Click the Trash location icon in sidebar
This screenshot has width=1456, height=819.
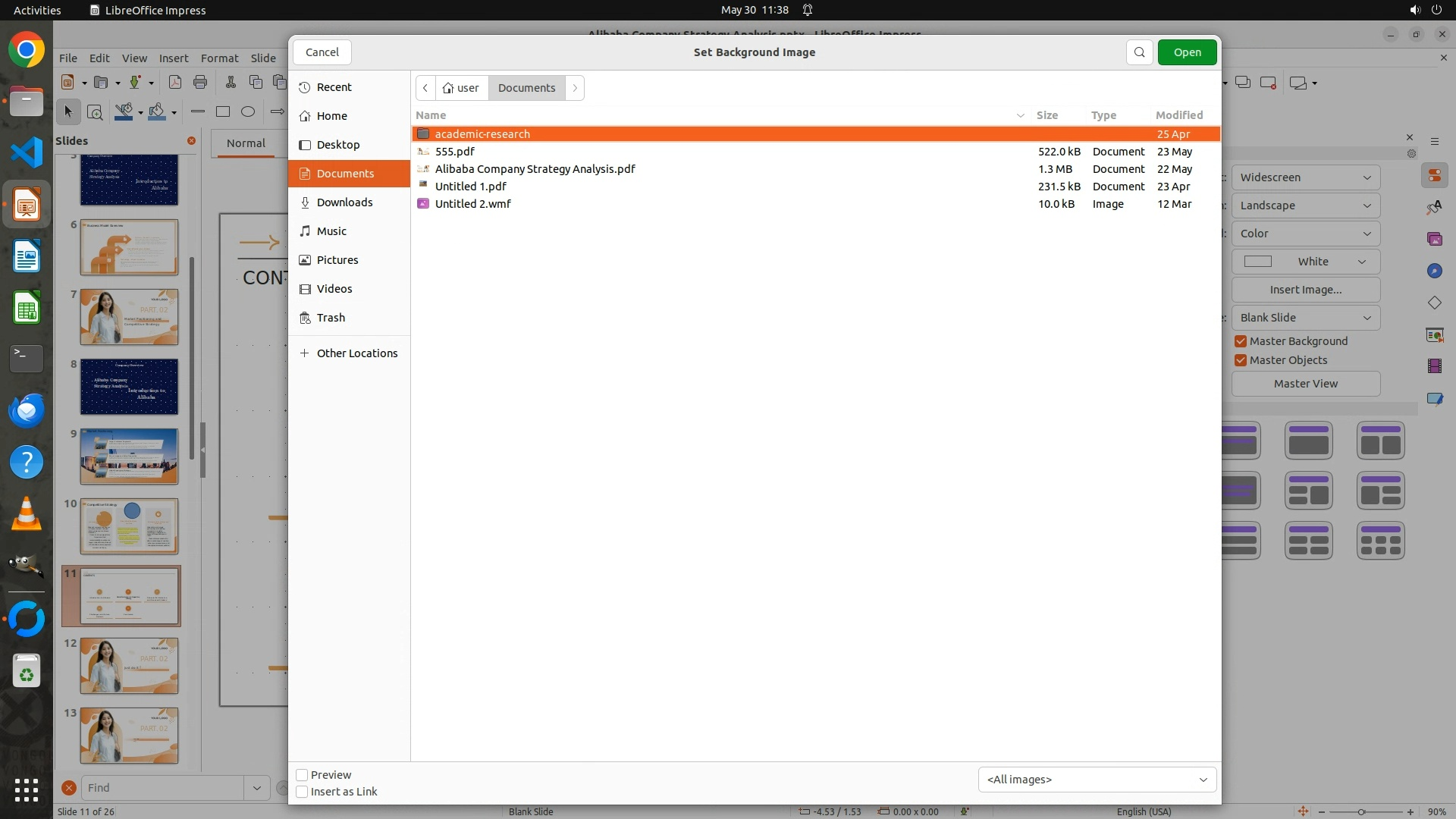coord(305,318)
